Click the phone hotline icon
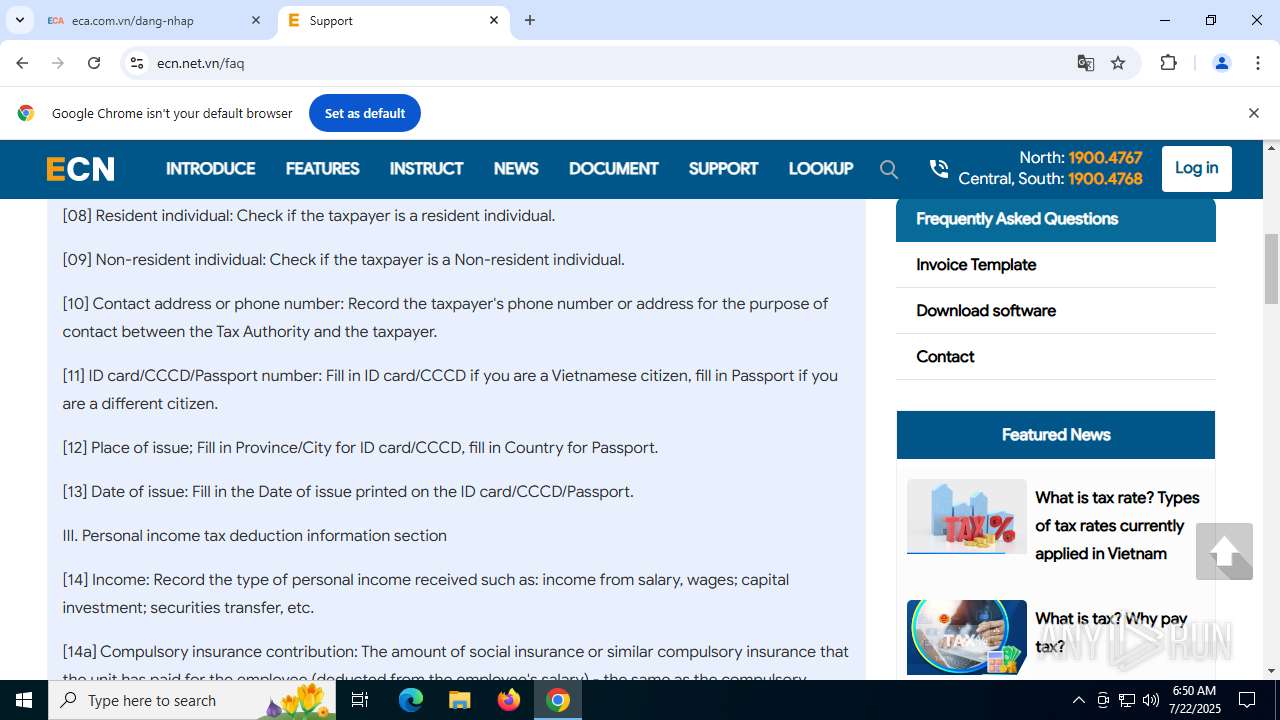The width and height of the screenshot is (1280, 720). 938,169
